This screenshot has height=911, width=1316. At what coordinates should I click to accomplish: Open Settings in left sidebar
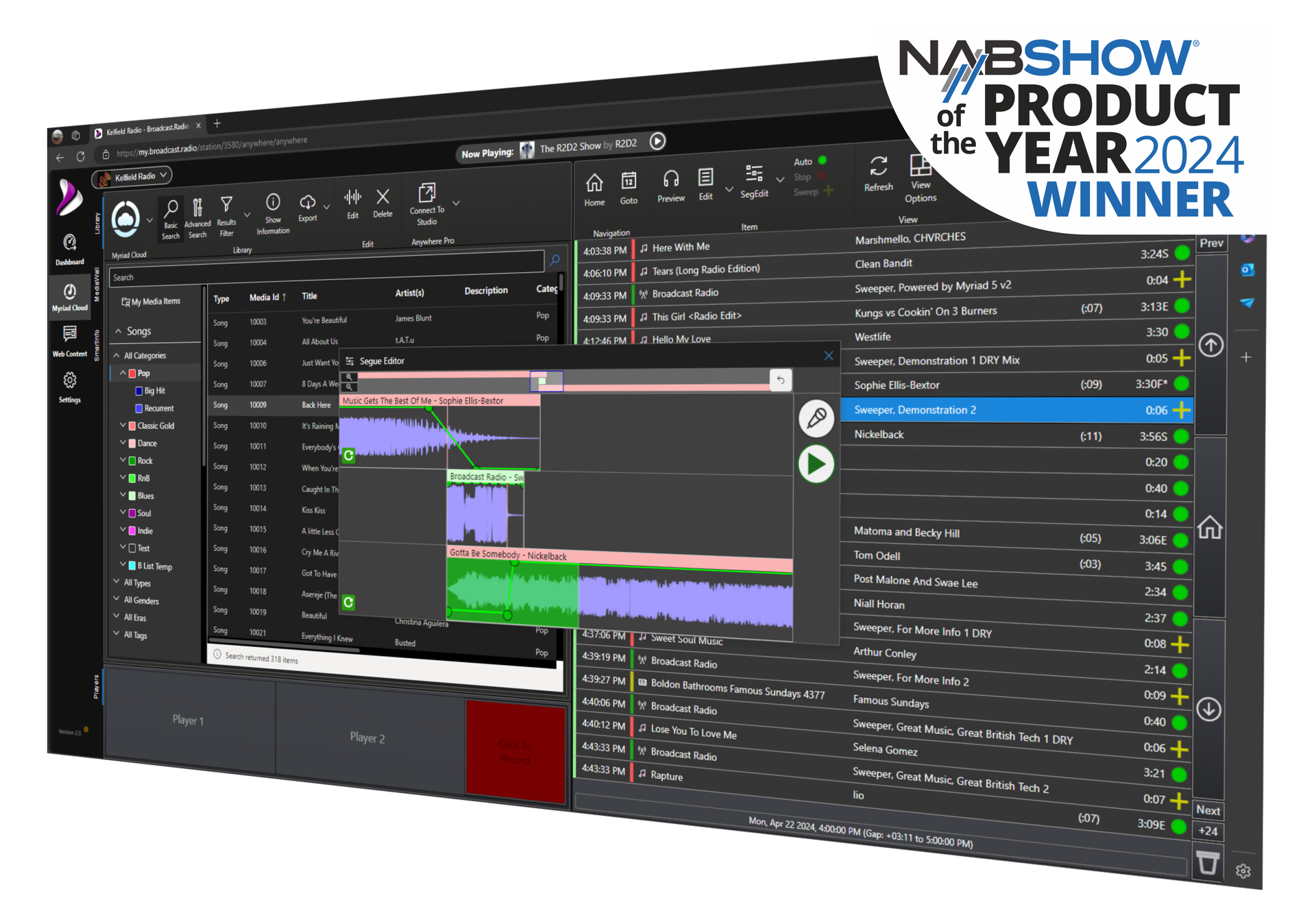coord(70,387)
